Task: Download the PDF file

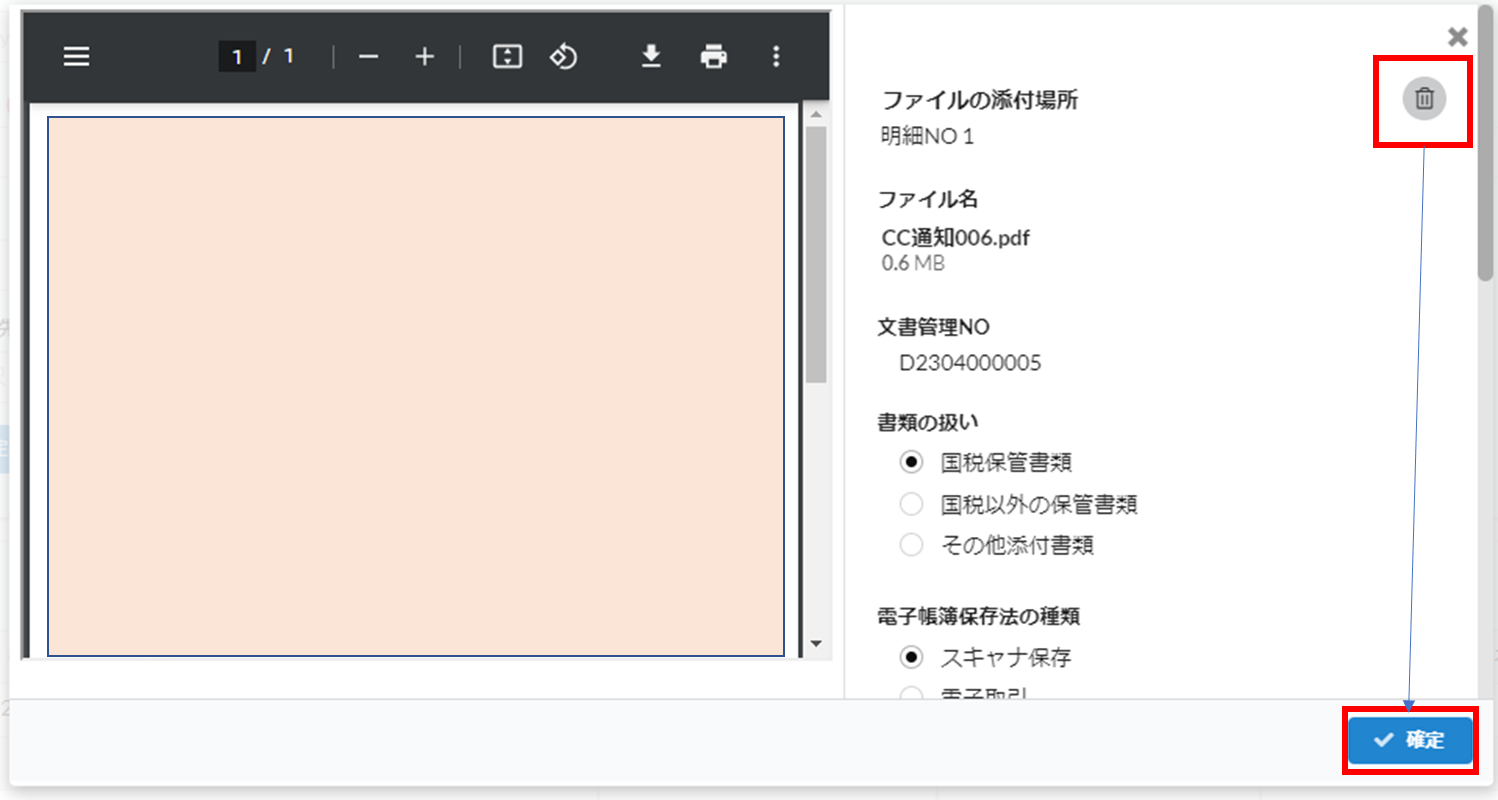Action: [652, 57]
